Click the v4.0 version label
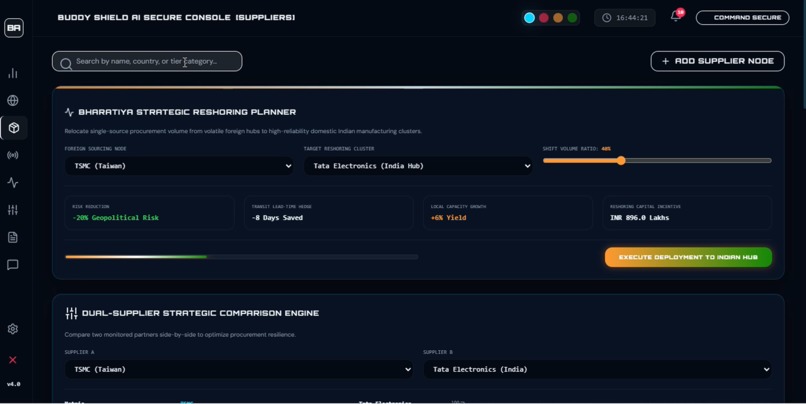 point(13,384)
